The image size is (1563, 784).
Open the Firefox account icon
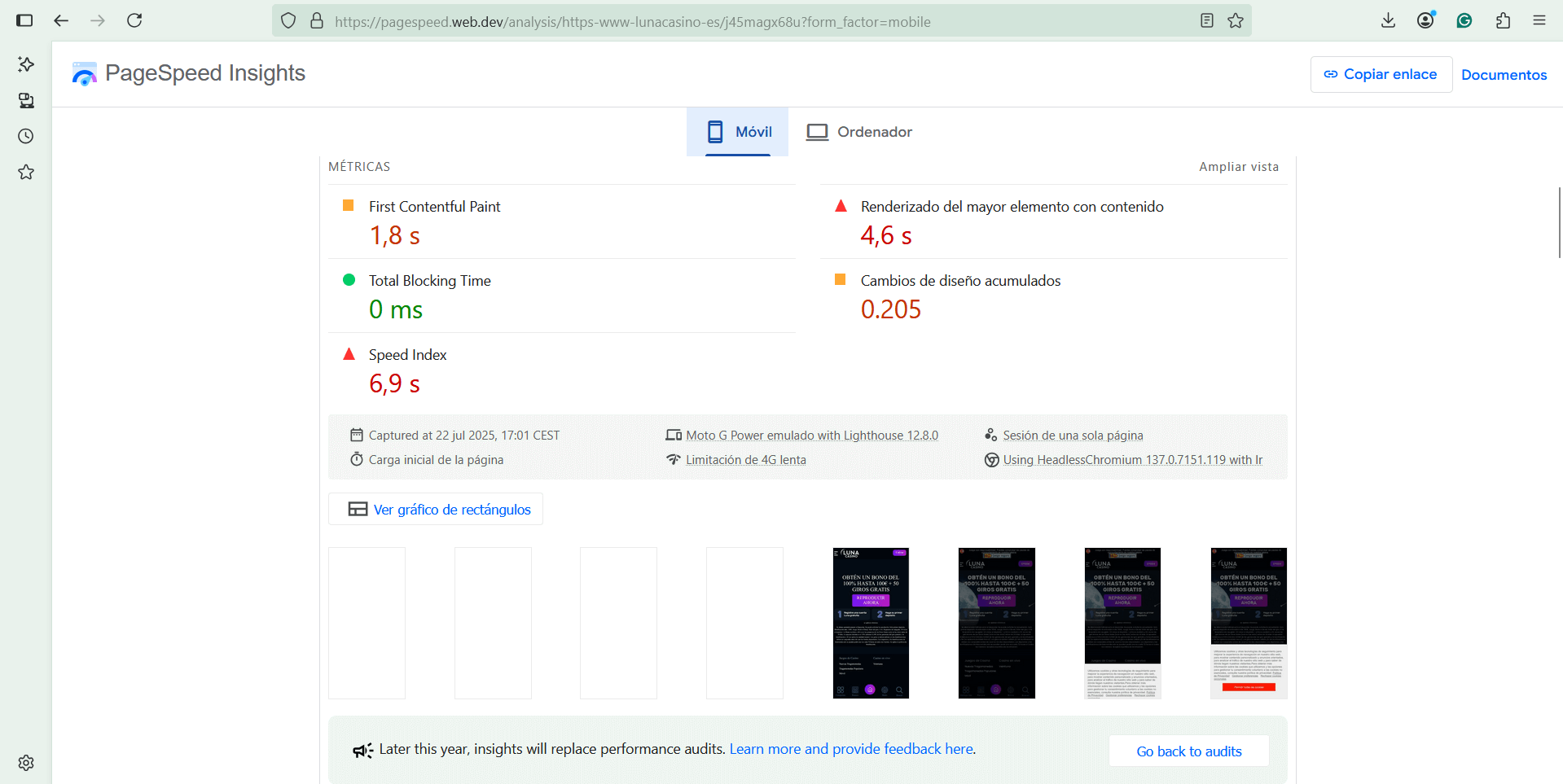point(1425,20)
